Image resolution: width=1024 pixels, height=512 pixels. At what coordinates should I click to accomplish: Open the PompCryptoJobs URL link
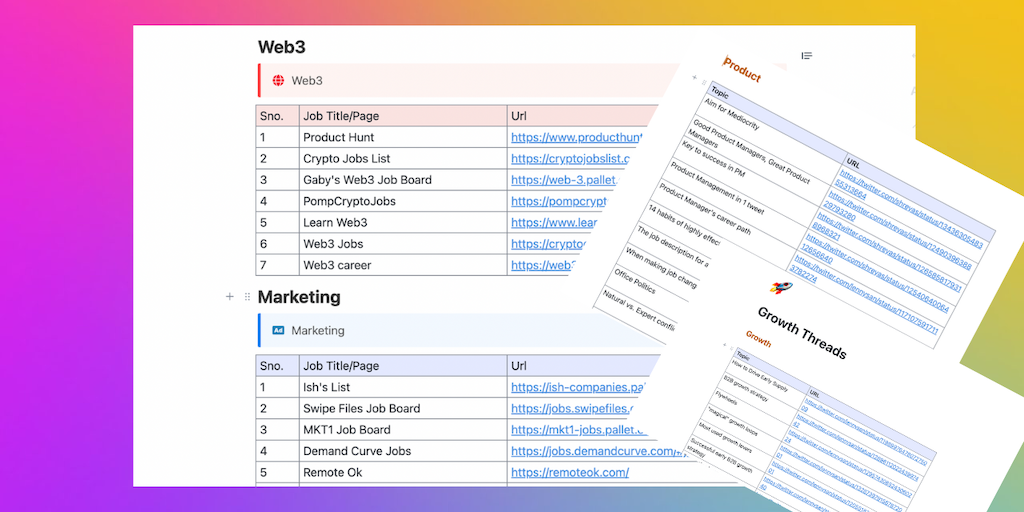(x=558, y=202)
